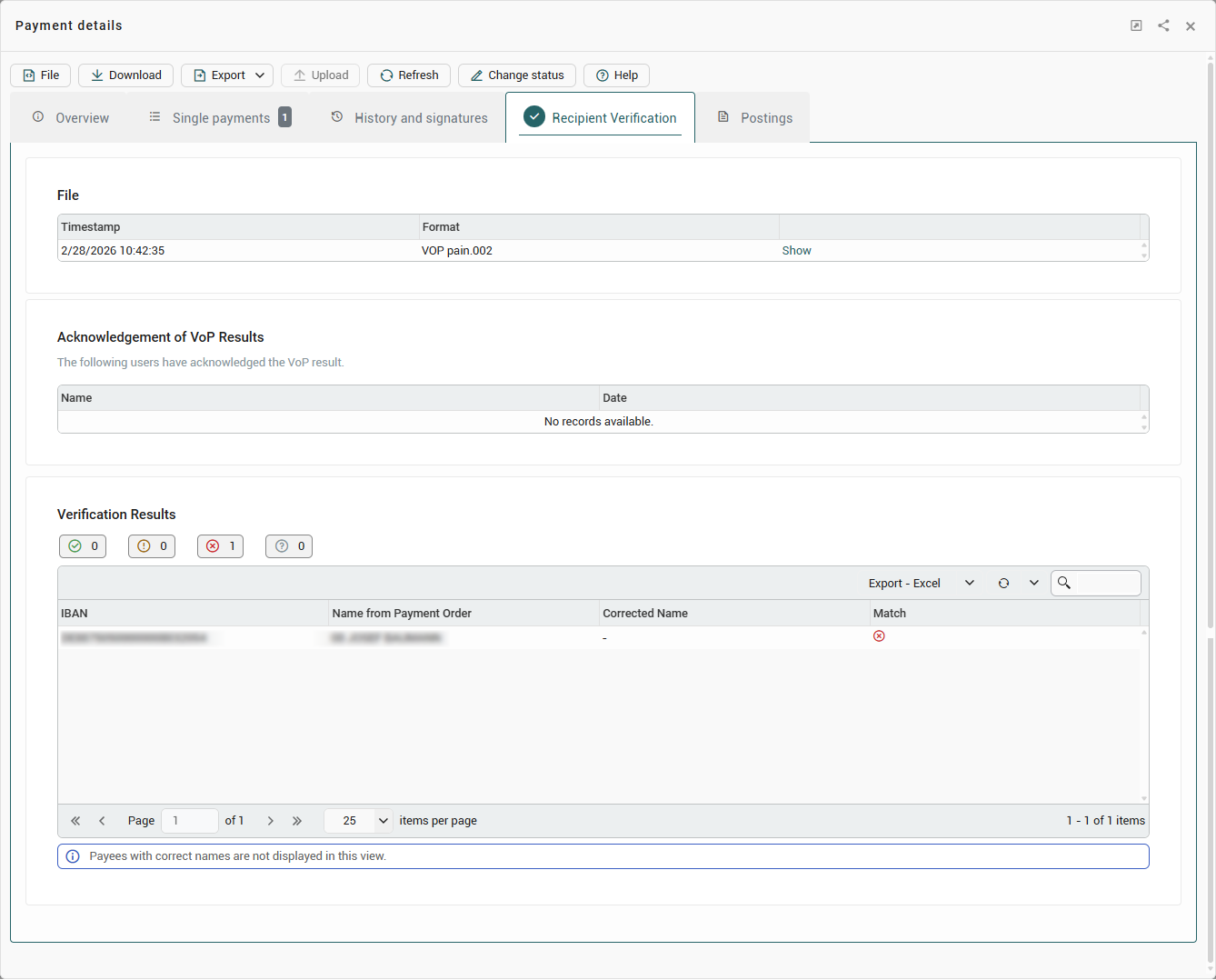Toggle the green match filter showing 0
Viewport: 1216px width, 980px height.
click(83, 546)
